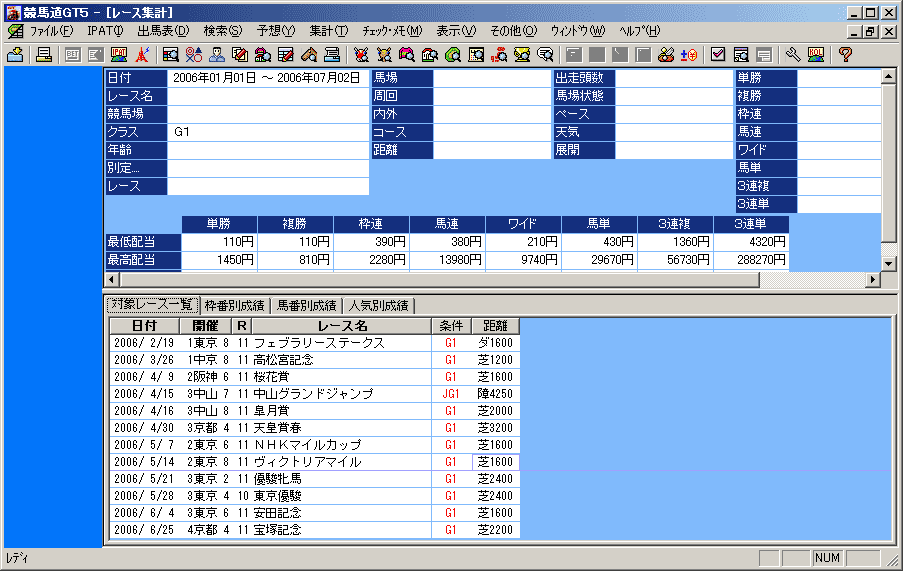903x571 pixels.
Task: Click the IPAT toolbar icon
Action: [119, 54]
